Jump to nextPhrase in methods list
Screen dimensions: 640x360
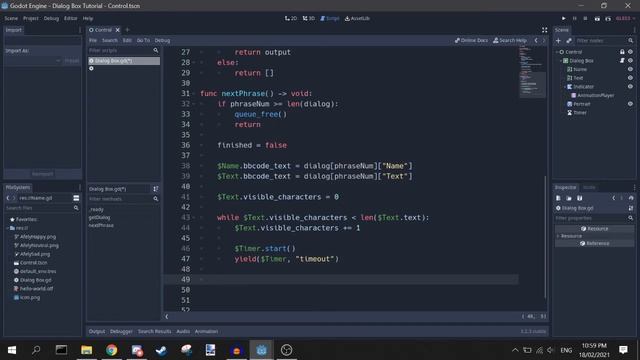(101, 225)
